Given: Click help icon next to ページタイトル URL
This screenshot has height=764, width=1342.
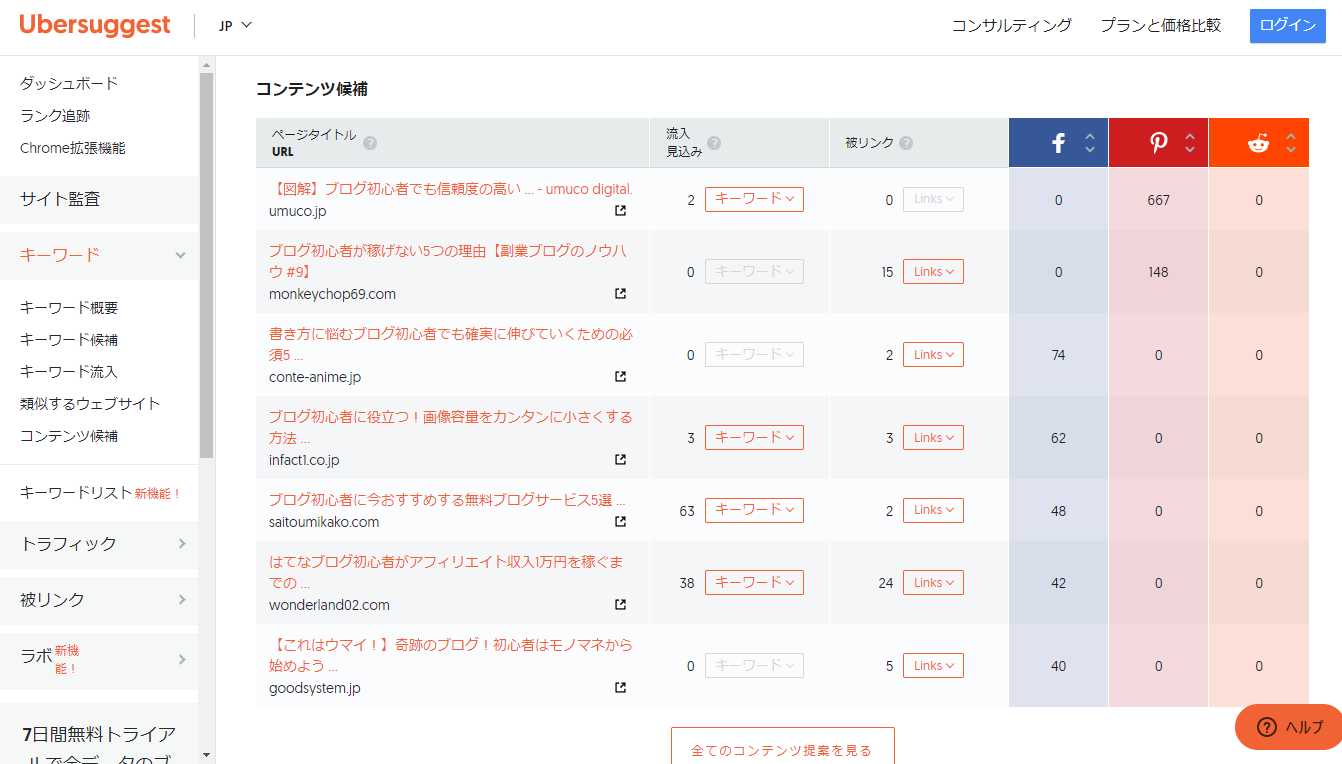Looking at the screenshot, I should pos(370,143).
